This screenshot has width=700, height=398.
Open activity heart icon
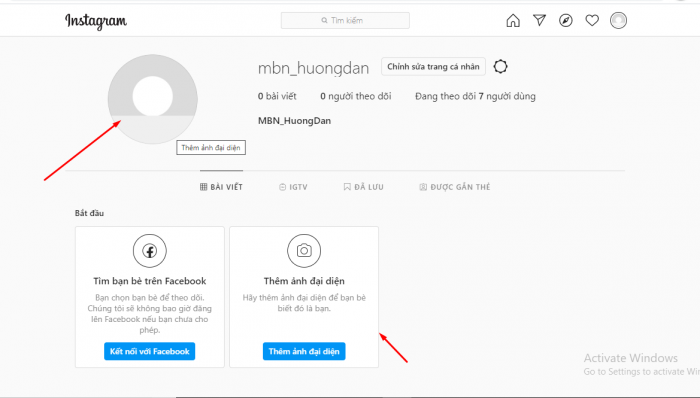click(x=592, y=21)
